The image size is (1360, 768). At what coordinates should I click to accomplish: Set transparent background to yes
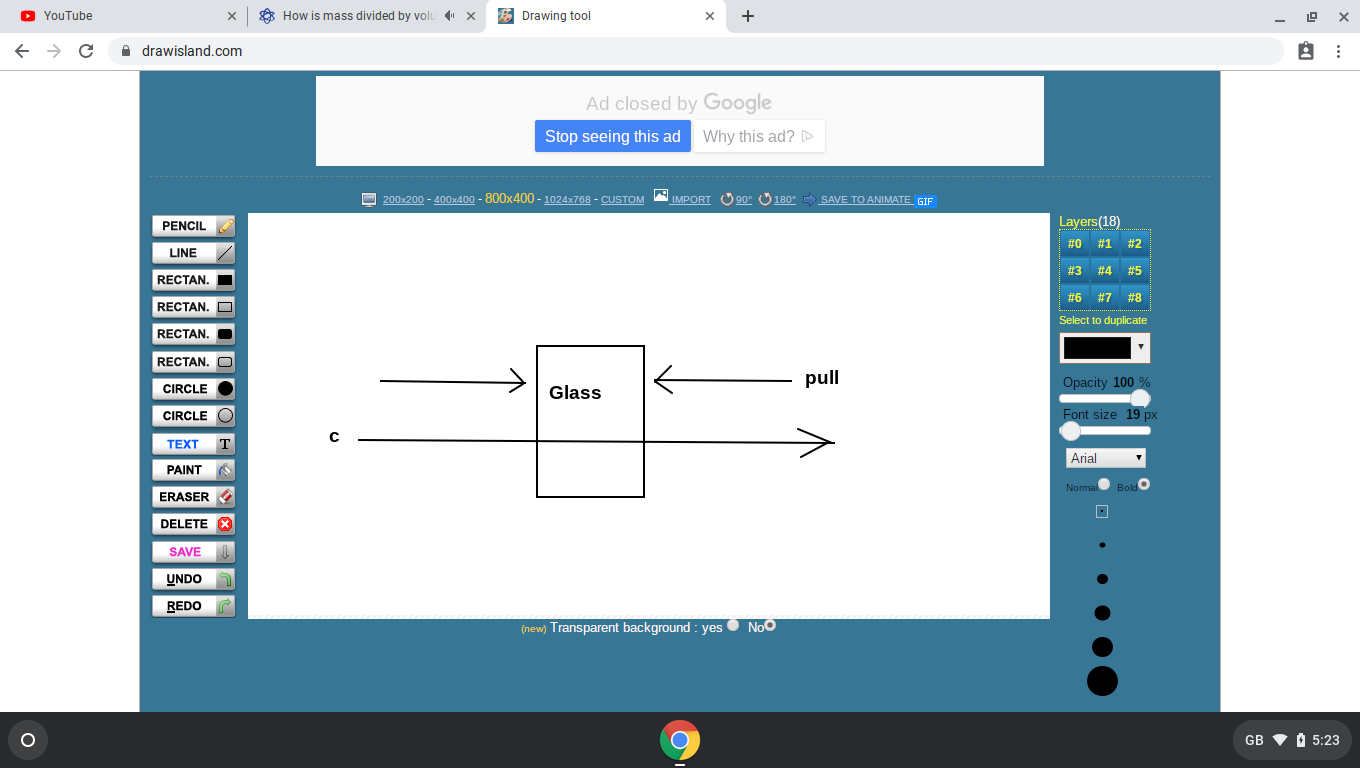(733, 625)
